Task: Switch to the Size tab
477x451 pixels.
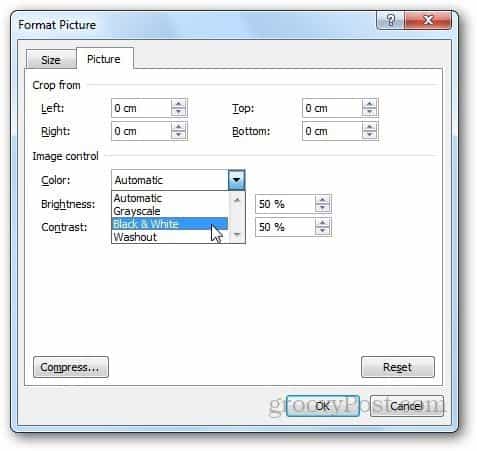Action: pyautogui.click(x=51, y=60)
